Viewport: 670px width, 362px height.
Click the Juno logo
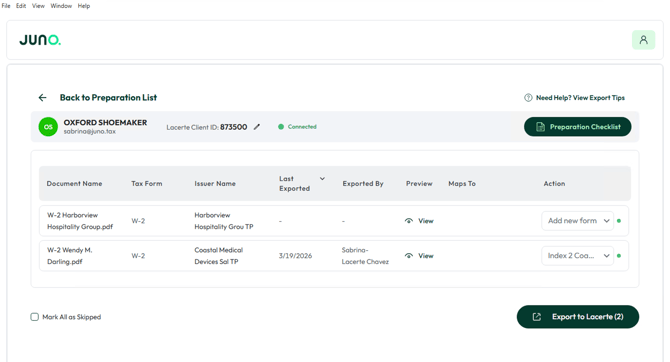(x=40, y=40)
